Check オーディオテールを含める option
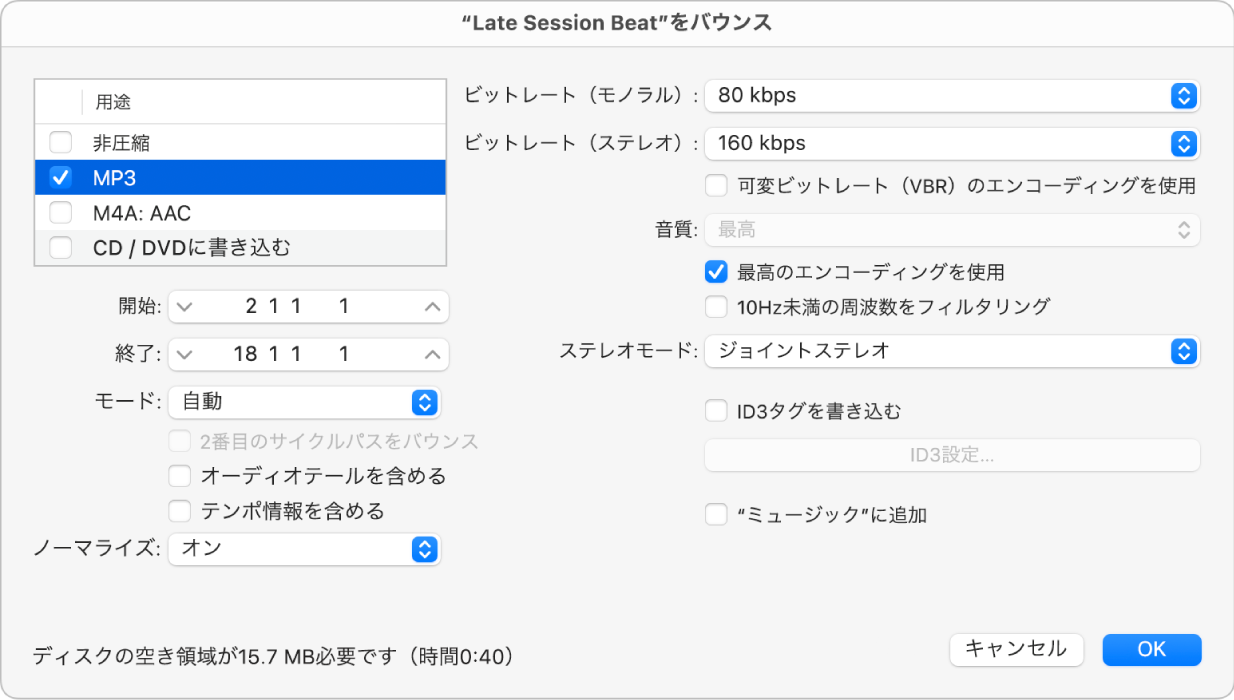1234x700 pixels. [x=180, y=476]
